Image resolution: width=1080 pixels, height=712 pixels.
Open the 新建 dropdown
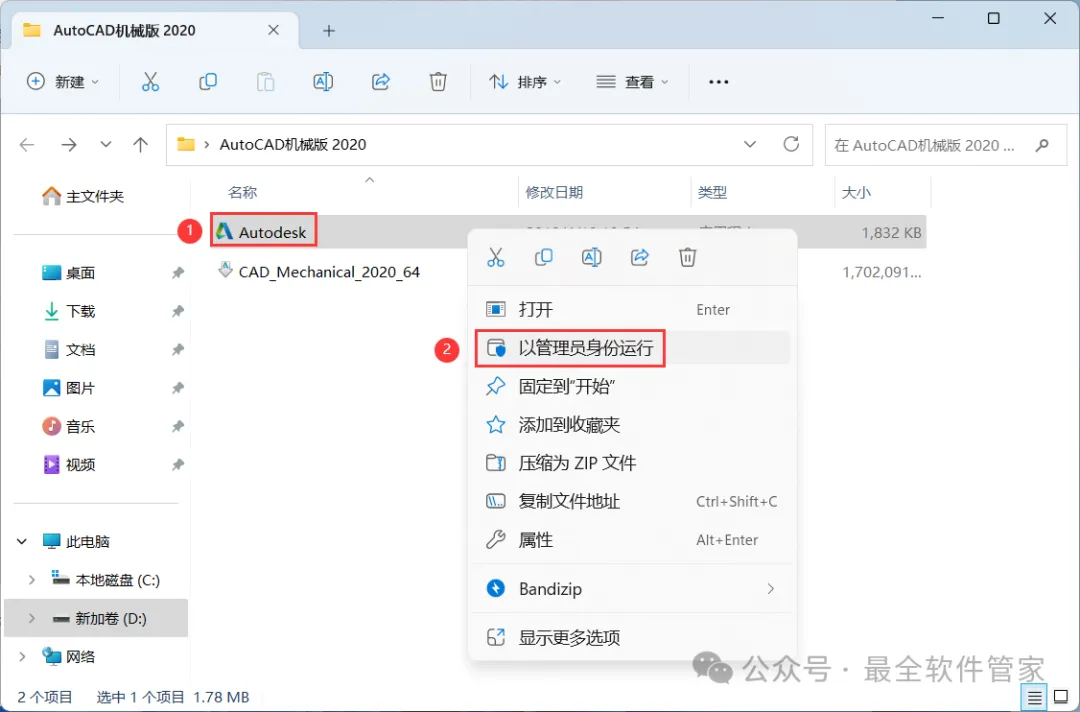[x=63, y=82]
